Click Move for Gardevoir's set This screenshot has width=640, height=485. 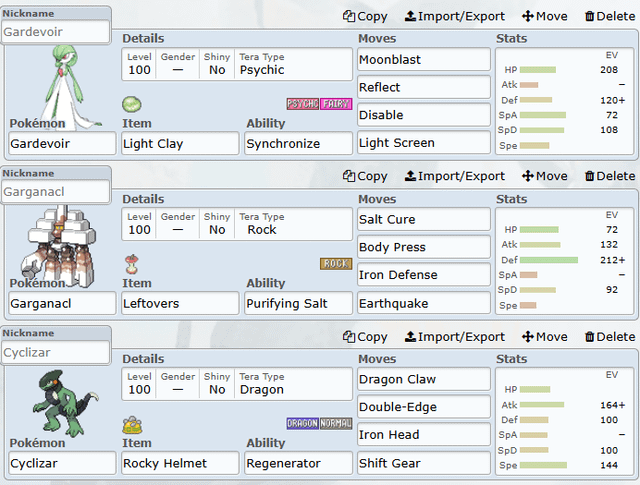[544, 16]
